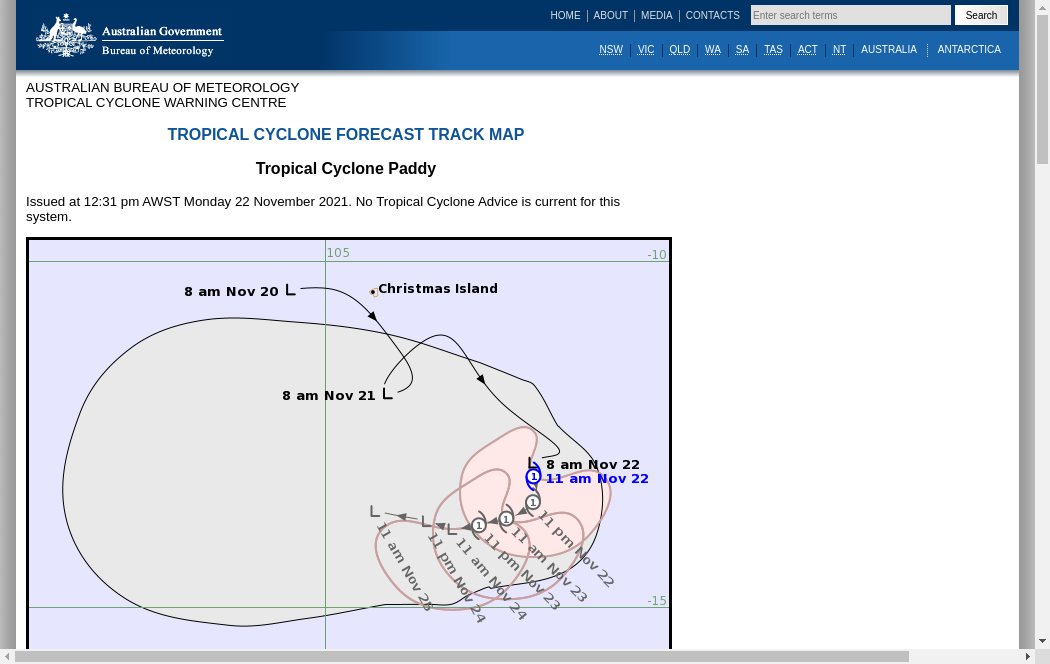Click the Christmas Island location dot
The width and height of the screenshot is (1050, 664).
[374, 292]
